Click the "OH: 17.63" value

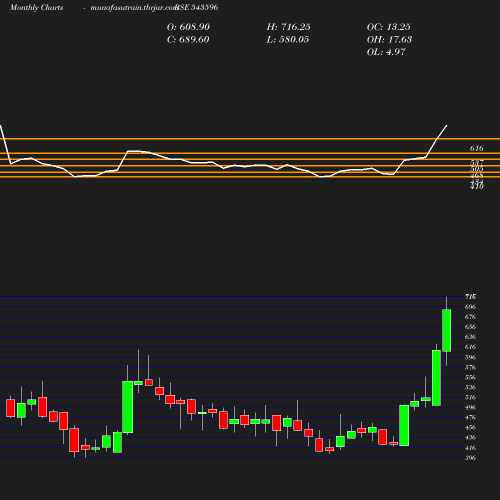point(389,40)
